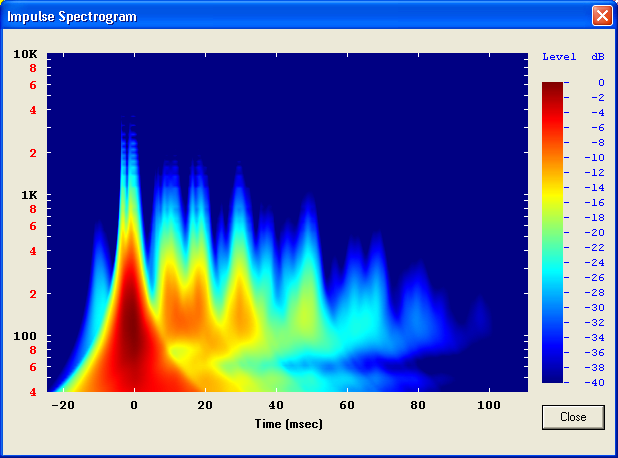This screenshot has height=458, width=618.
Task: Click the 'Time (msec)' axis label
Action: [289, 424]
